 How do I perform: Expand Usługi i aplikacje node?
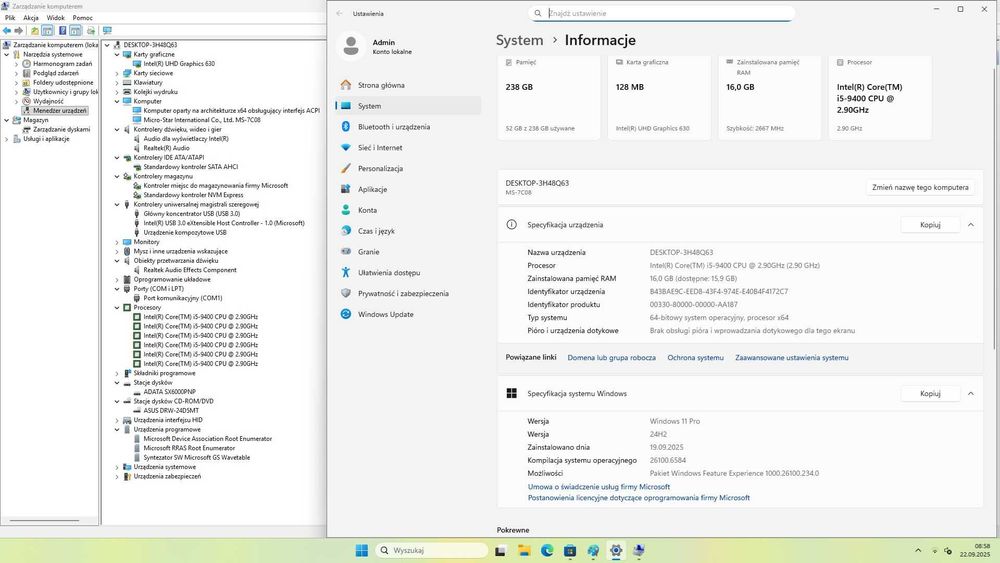point(6,139)
